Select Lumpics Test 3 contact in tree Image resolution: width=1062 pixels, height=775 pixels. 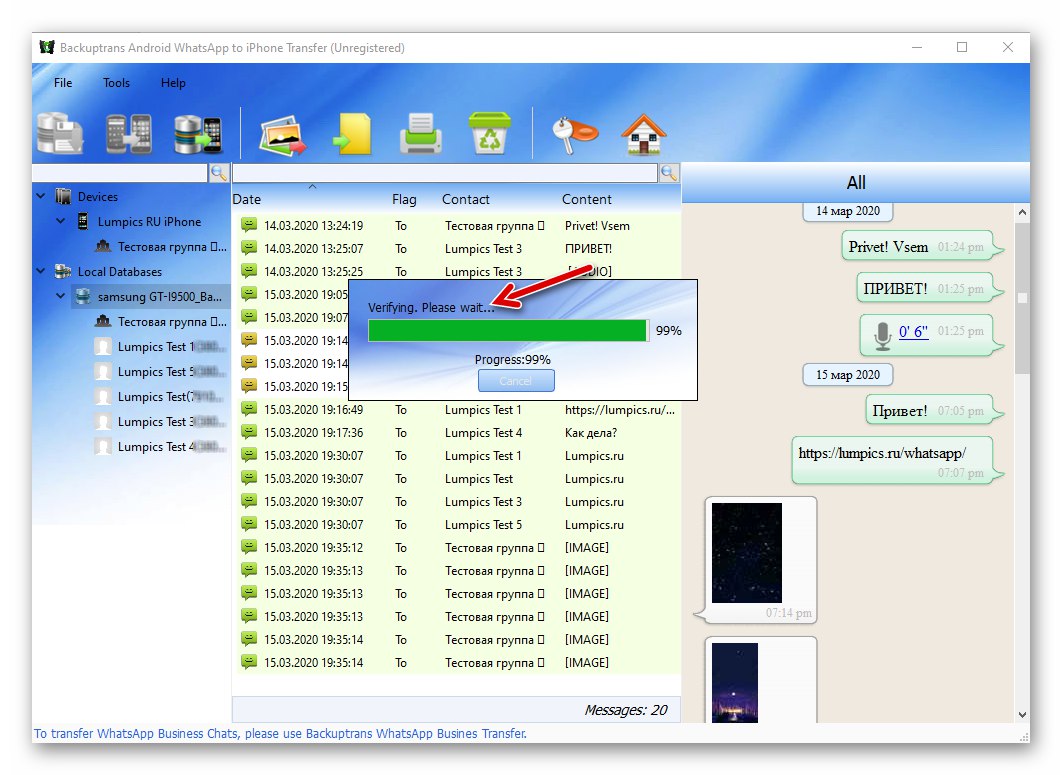[161, 422]
